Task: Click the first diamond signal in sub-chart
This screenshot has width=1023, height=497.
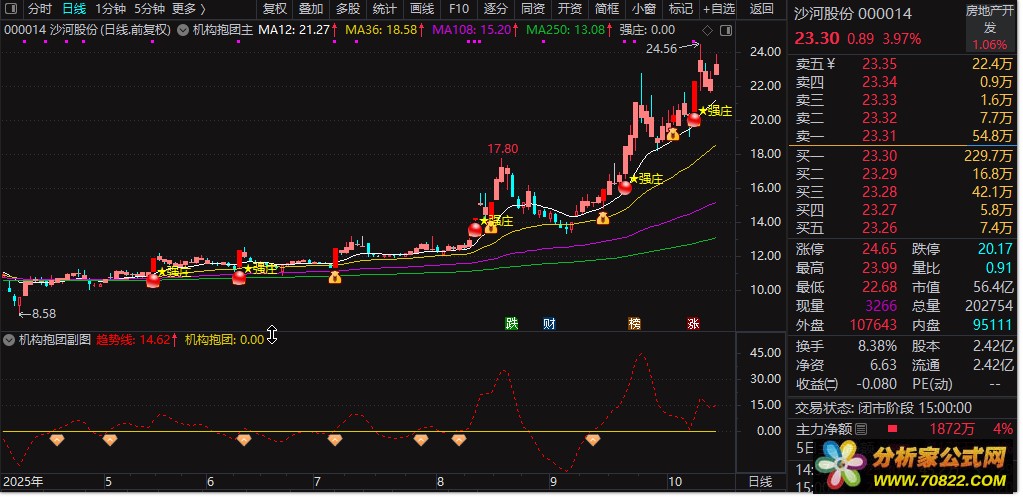Action: click(x=57, y=439)
